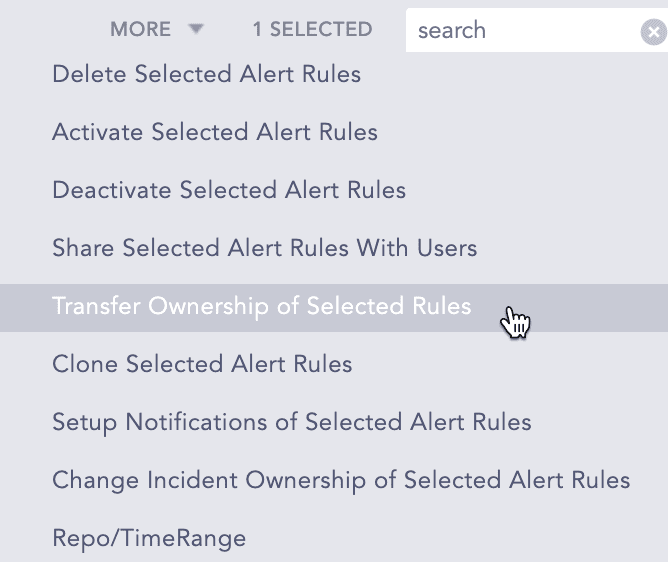The height and width of the screenshot is (562, 668).
Task: Choose Delete Selected Alert Rules
Action: tap(206, 74)
